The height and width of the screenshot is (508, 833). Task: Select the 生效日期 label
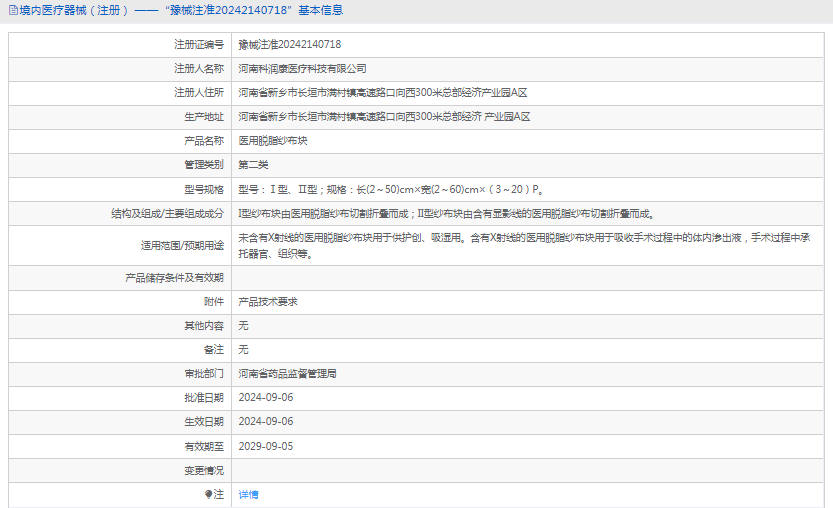204,422
